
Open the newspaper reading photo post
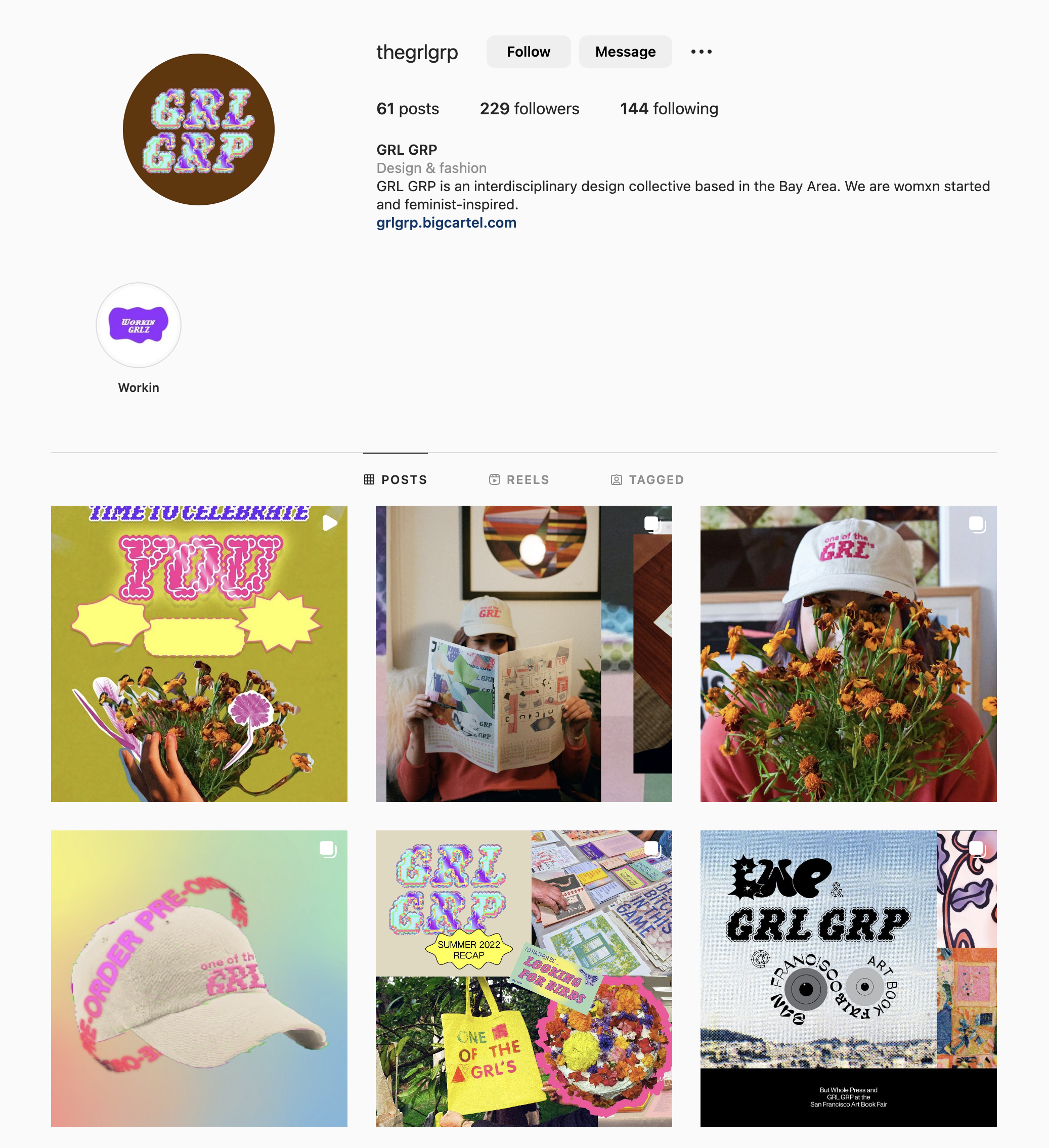pos(524,654)
